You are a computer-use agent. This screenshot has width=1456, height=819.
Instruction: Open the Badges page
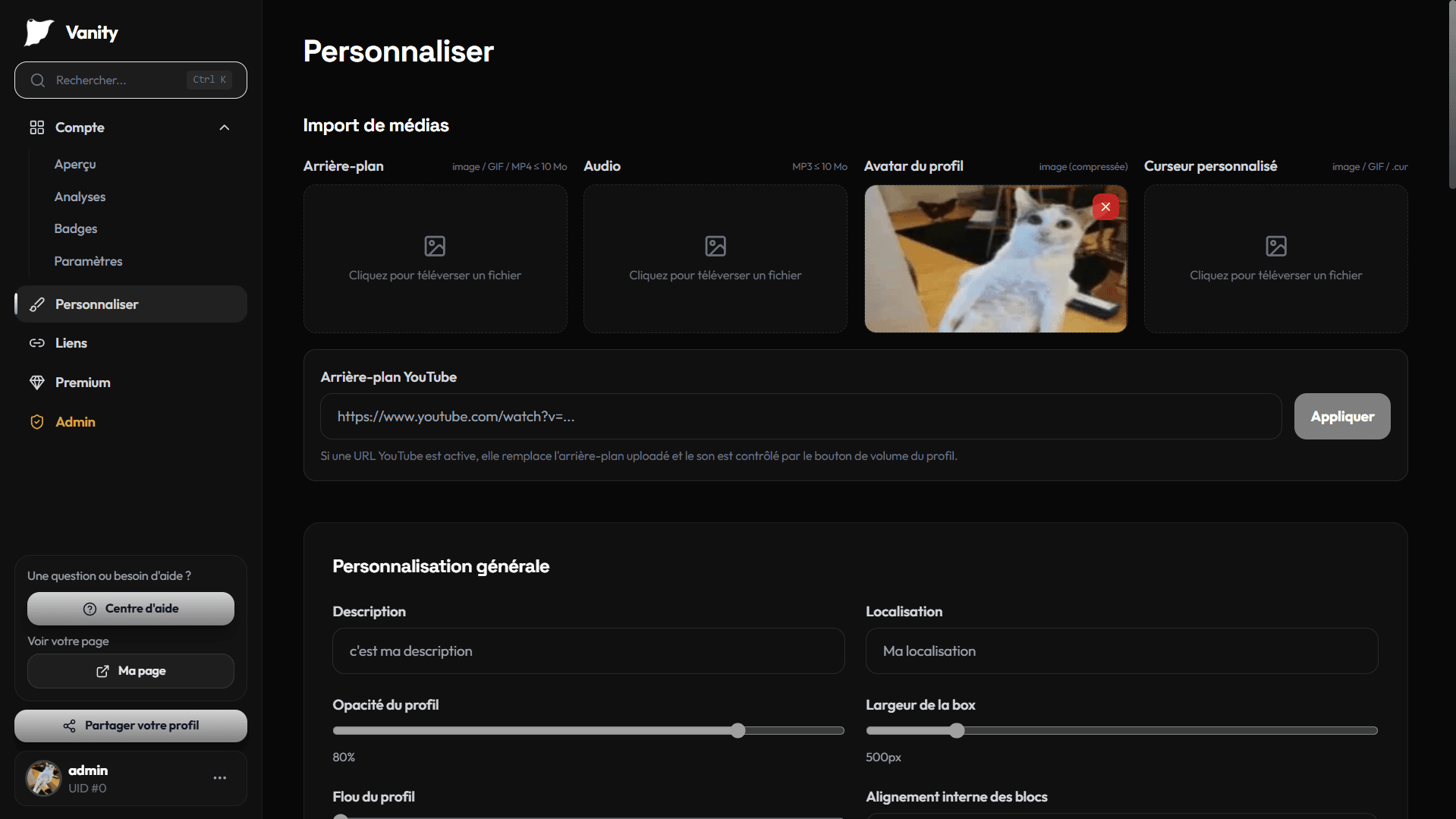(x=76, y=228)
